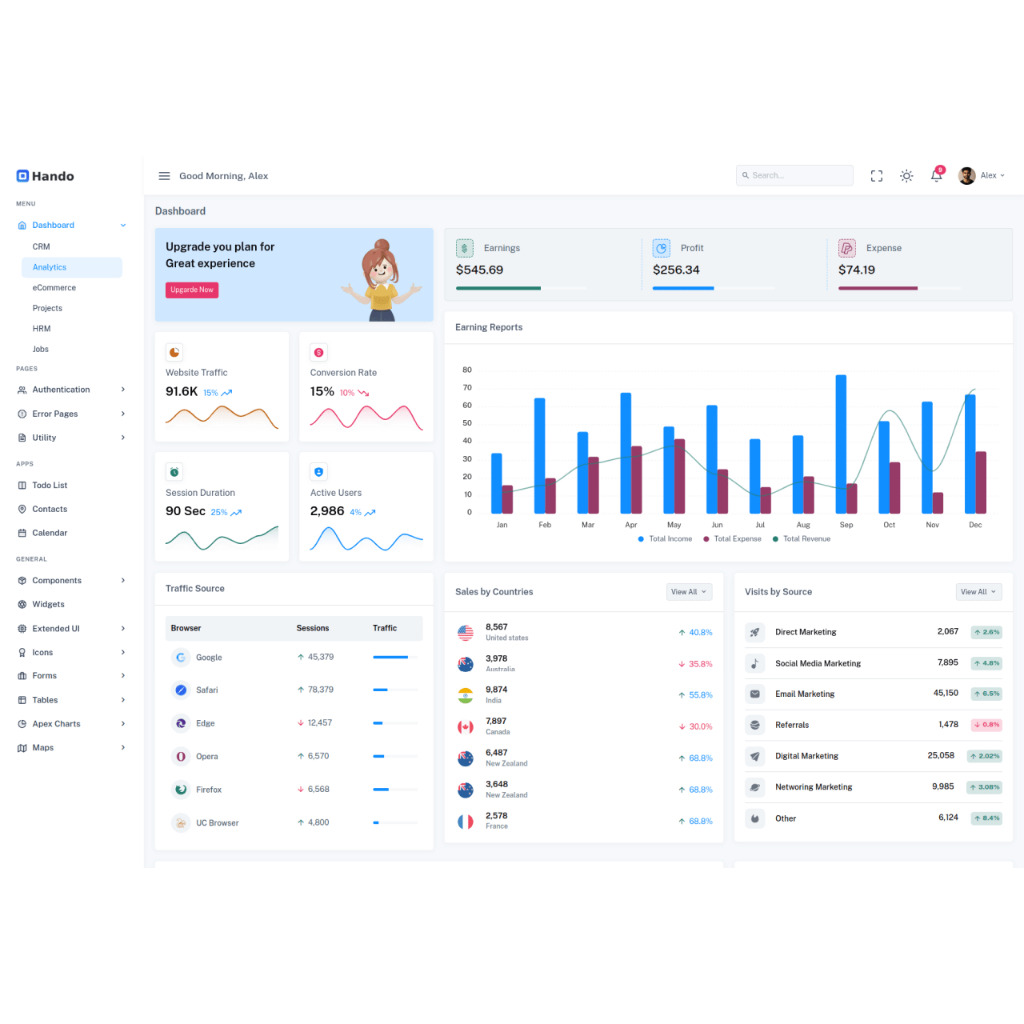Open the Apex Charts menu
Screen dimensions: 1024x1024
[72, 724]
